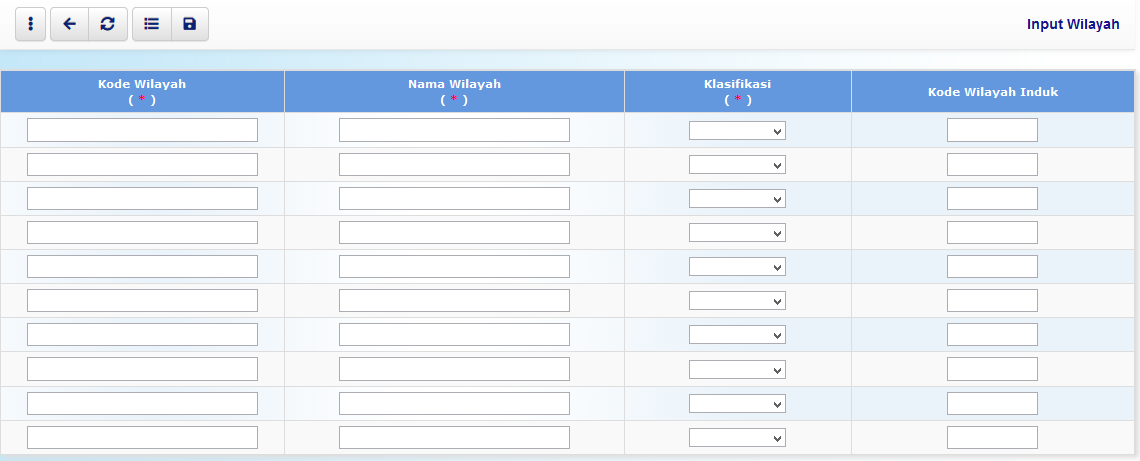Click the back arrow icon
This screenshot has height=461, width=1140.
[69, 24]
